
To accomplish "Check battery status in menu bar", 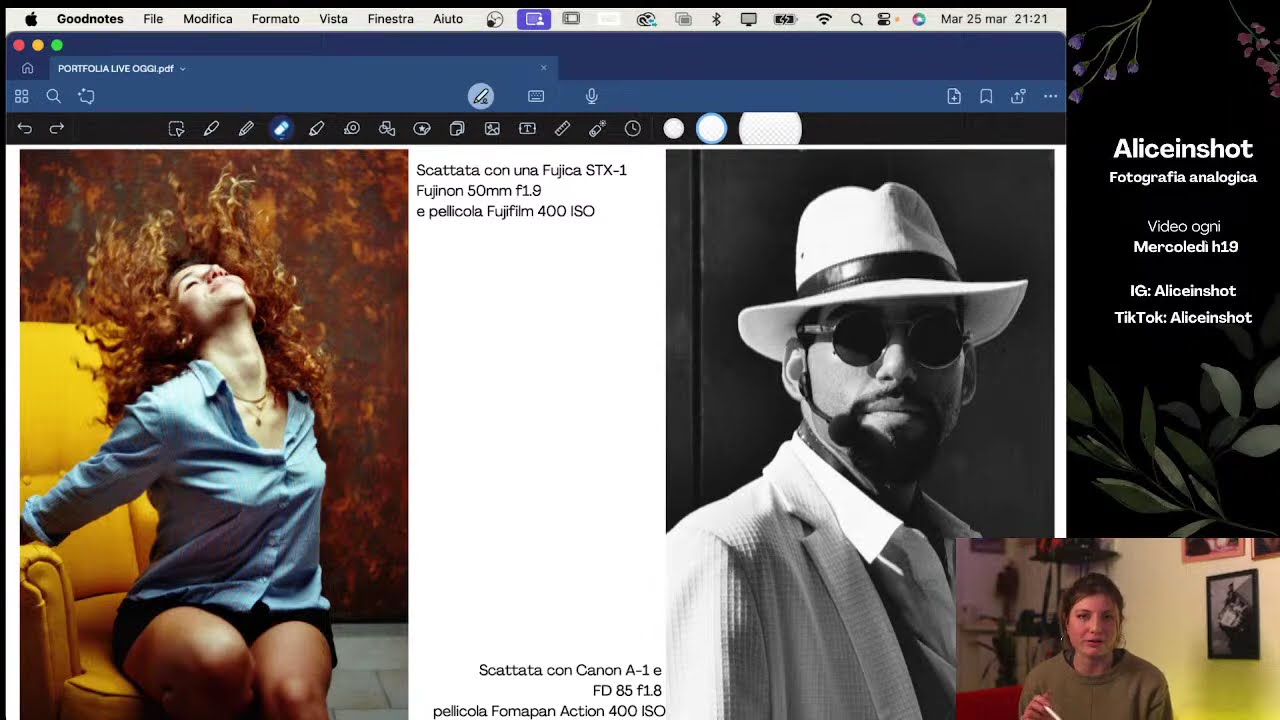I will 785,19.
